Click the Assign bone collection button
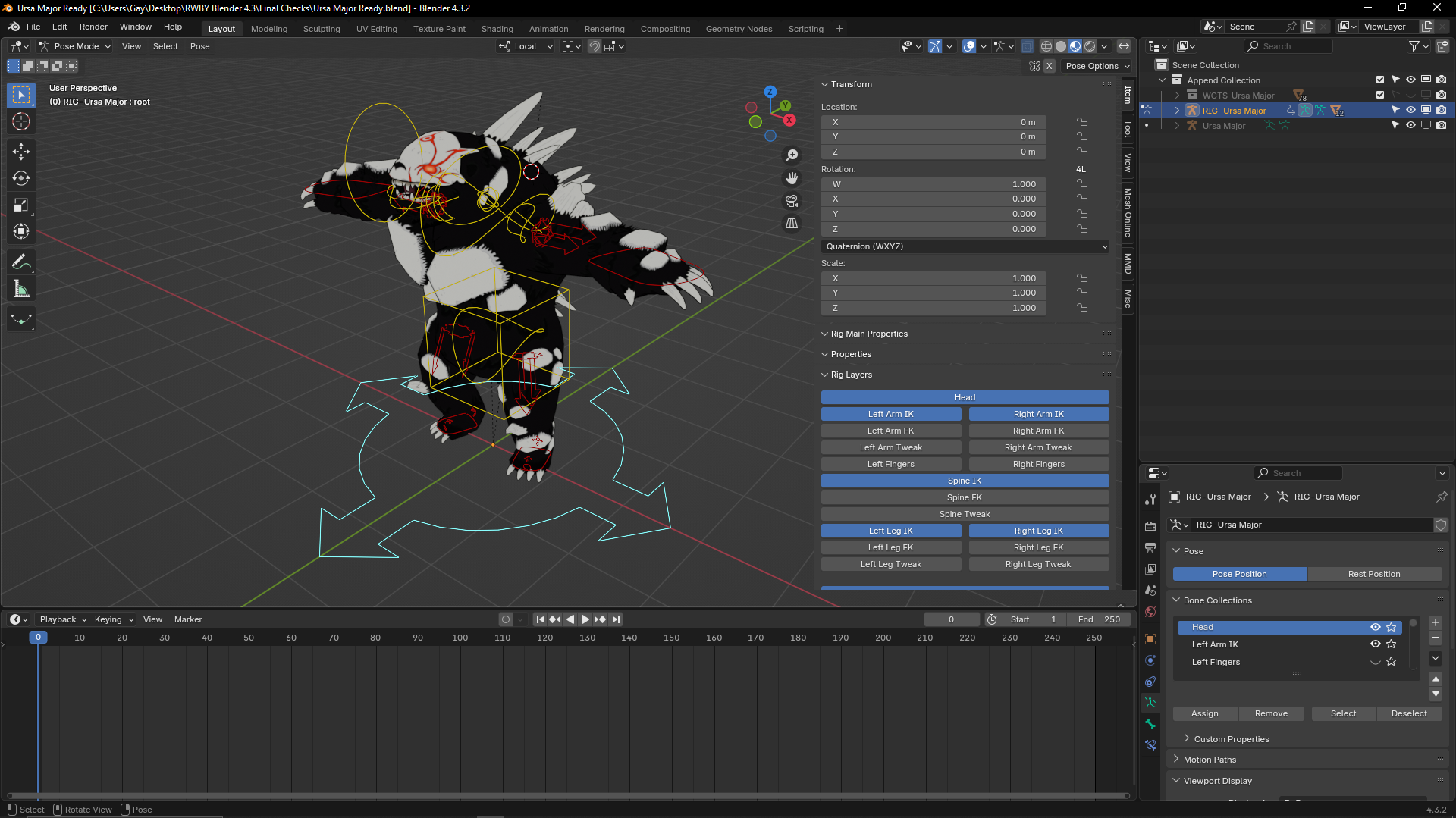Image resolution: width=1456 pixels, height=818 pixels. click(x=1204, y=713)
